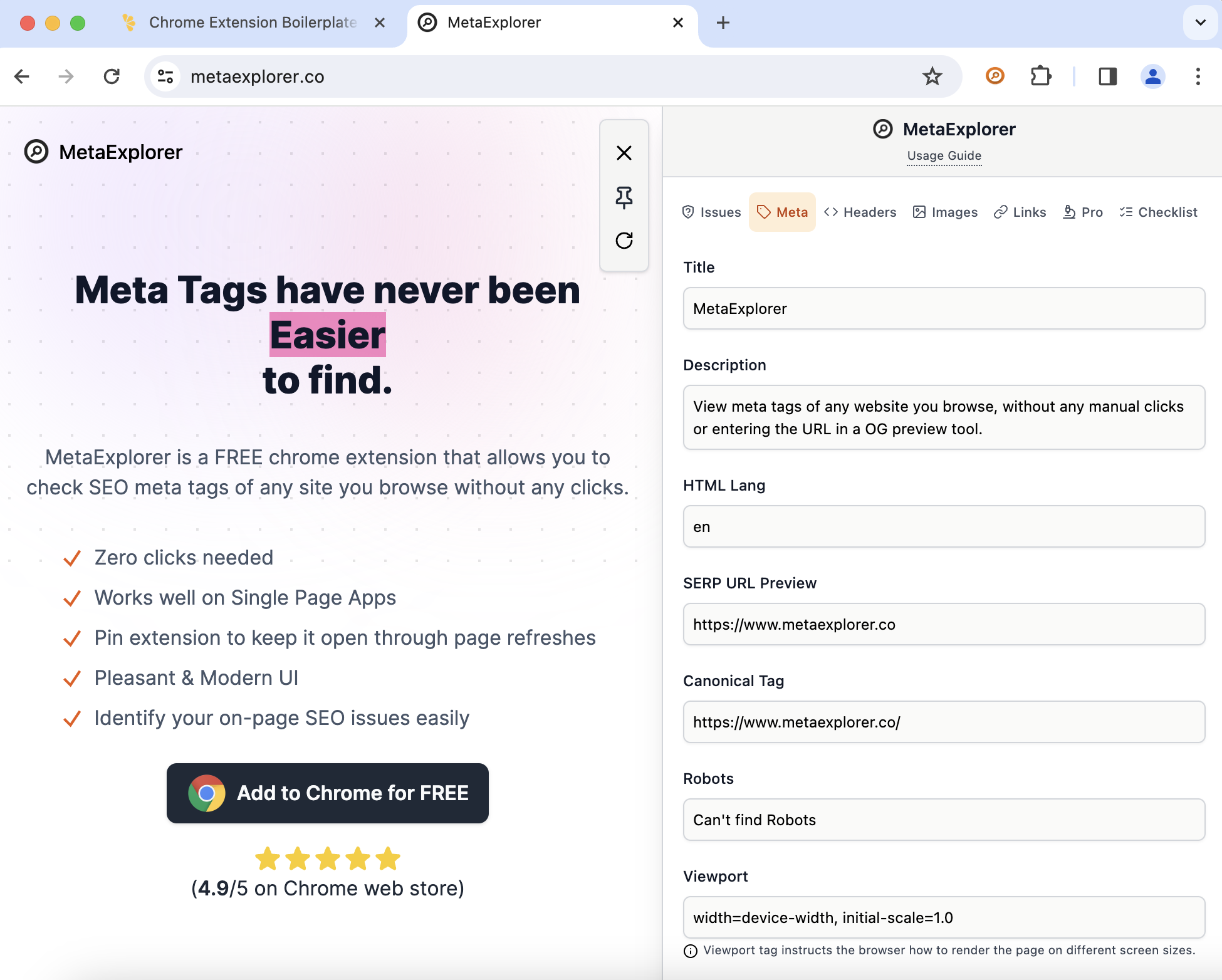Click 'Zero clicks needed' text
This screenshot has height=980, width=1222.
pos(184,558)
